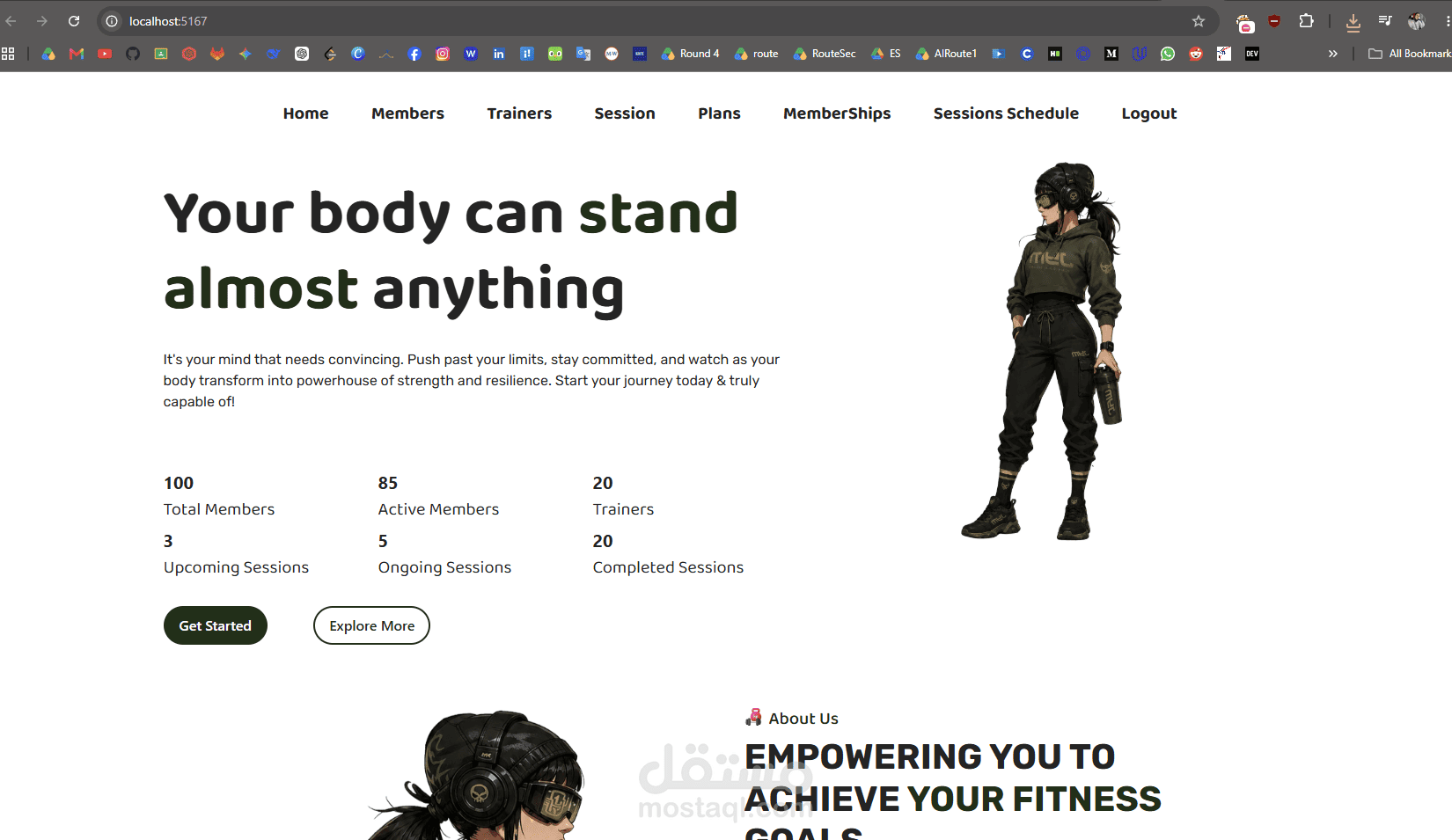Open the LinkedIn bookmark icon
Screen dimensions: 1452x840
click(499, 54)
